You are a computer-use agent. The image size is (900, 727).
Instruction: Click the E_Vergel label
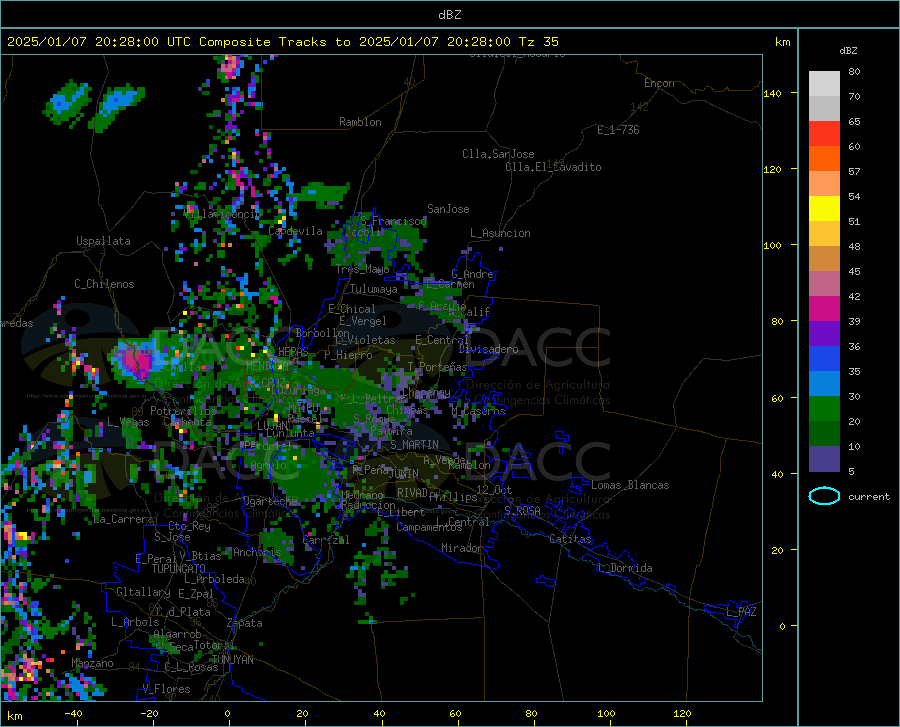click(362, 321)
